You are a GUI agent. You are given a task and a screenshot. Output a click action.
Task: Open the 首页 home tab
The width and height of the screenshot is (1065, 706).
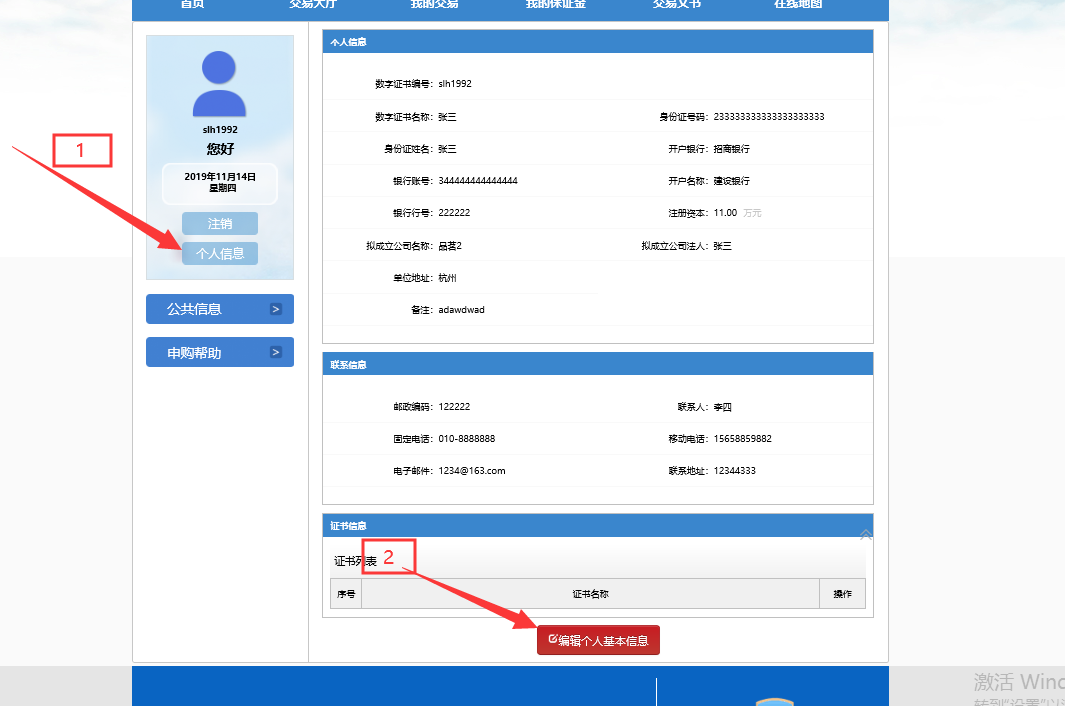pos(192,5)
